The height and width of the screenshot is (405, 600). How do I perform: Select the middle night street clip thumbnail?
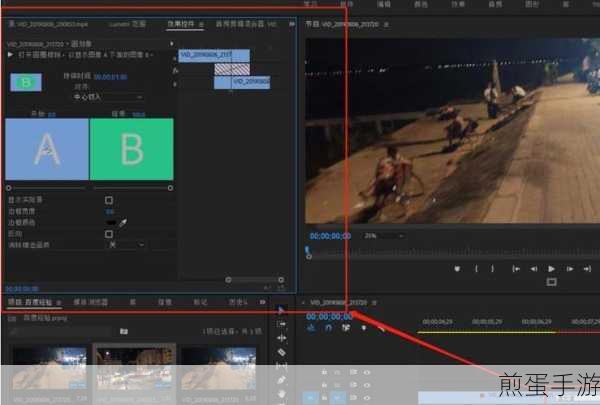134,368
